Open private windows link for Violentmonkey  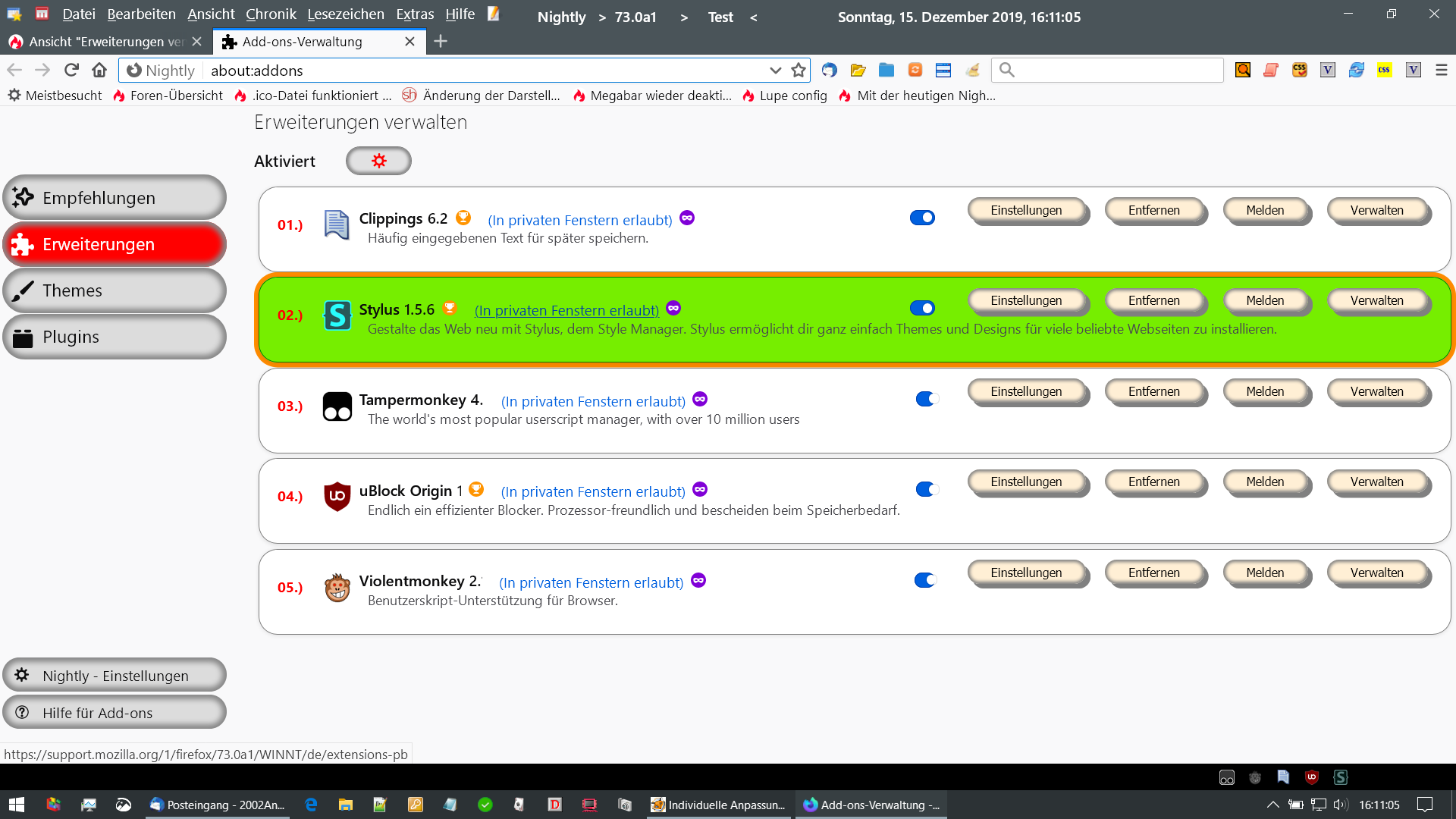pos(591,582)
